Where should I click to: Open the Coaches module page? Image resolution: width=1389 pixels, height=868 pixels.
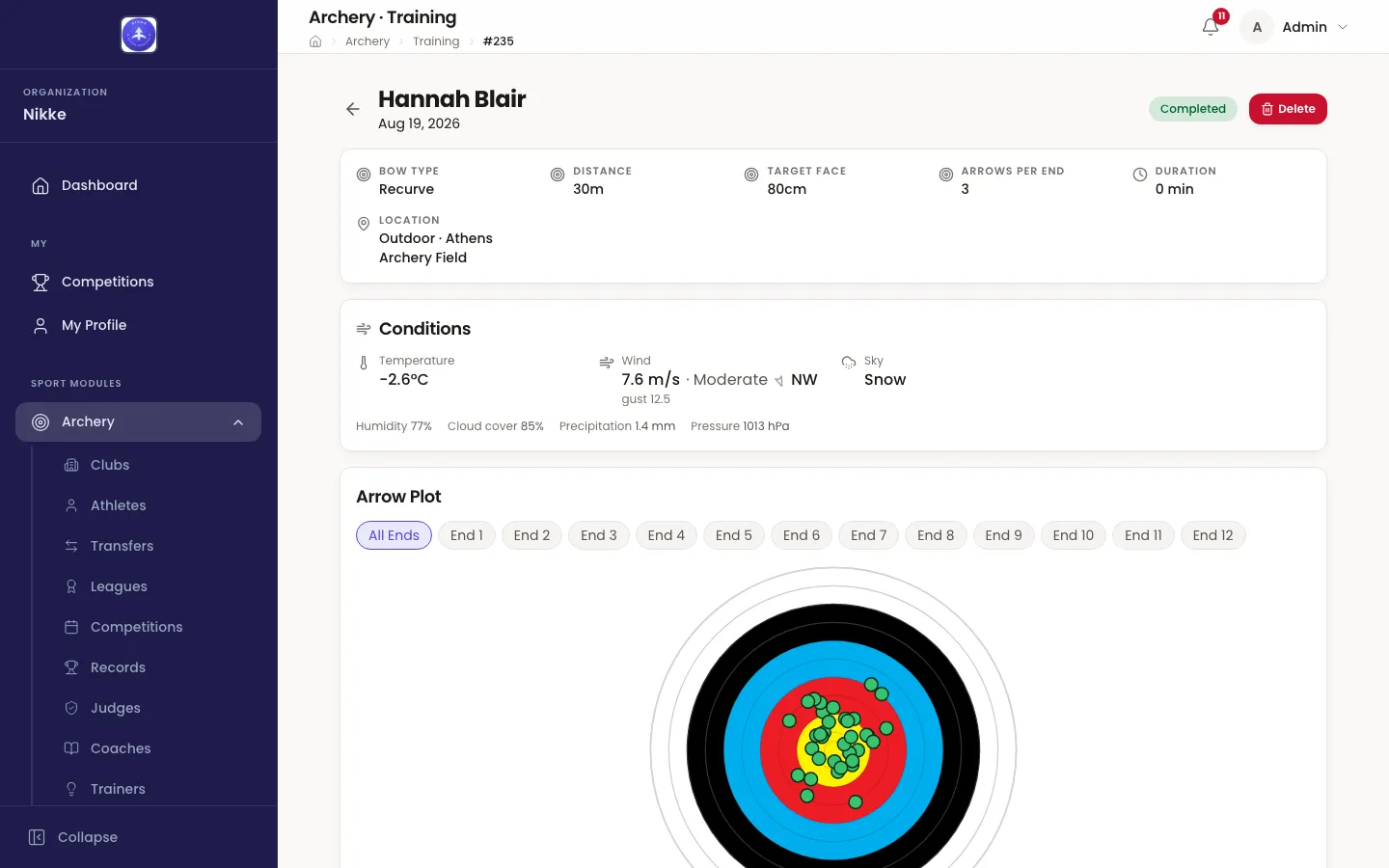tap(154, 748)
